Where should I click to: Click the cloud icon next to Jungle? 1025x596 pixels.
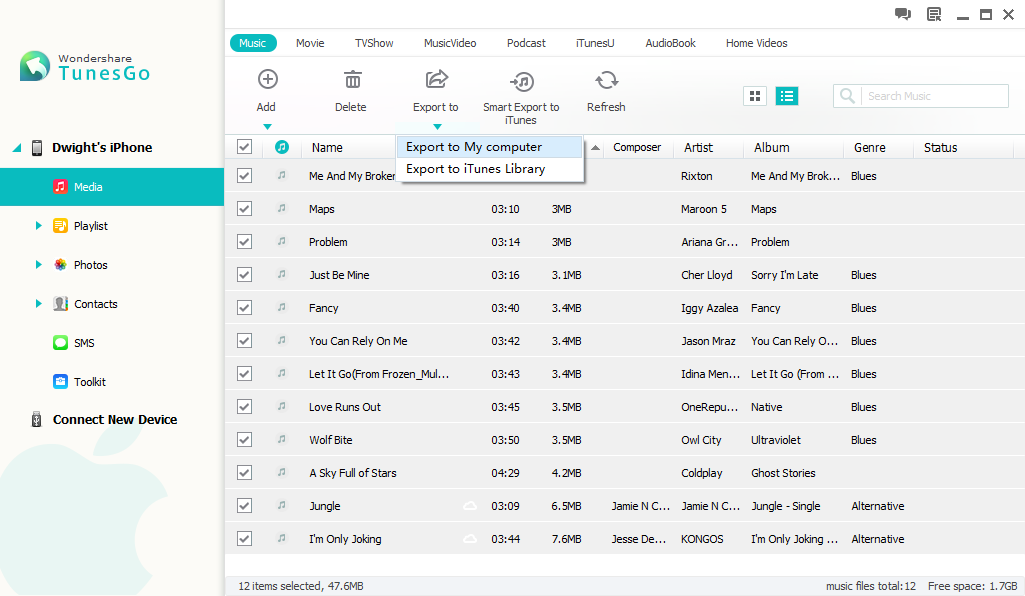point(470,506)
